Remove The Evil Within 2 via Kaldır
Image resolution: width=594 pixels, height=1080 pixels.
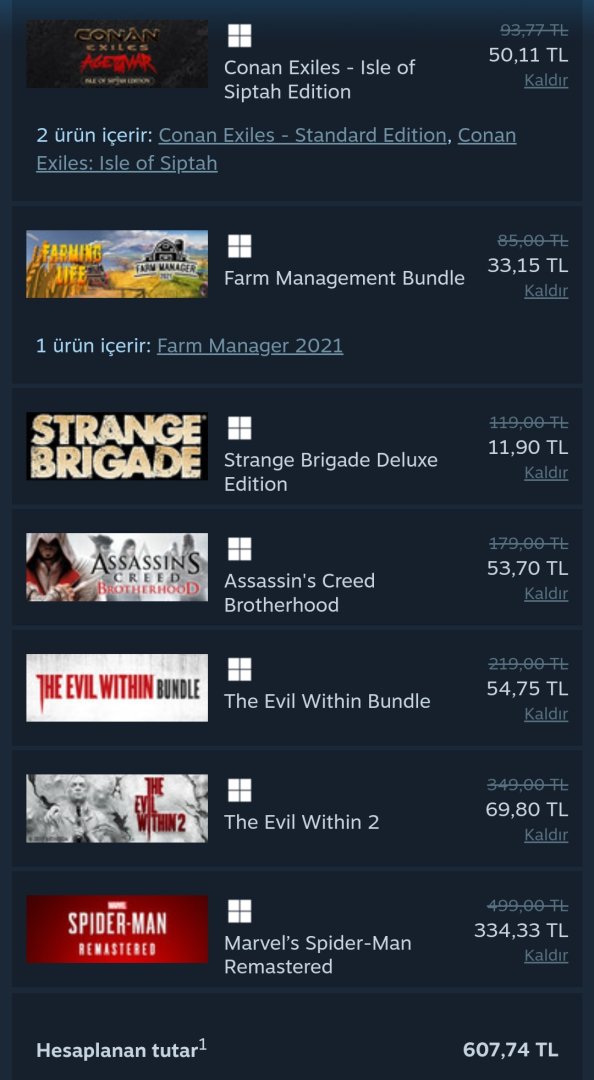[x=546, y=835]
